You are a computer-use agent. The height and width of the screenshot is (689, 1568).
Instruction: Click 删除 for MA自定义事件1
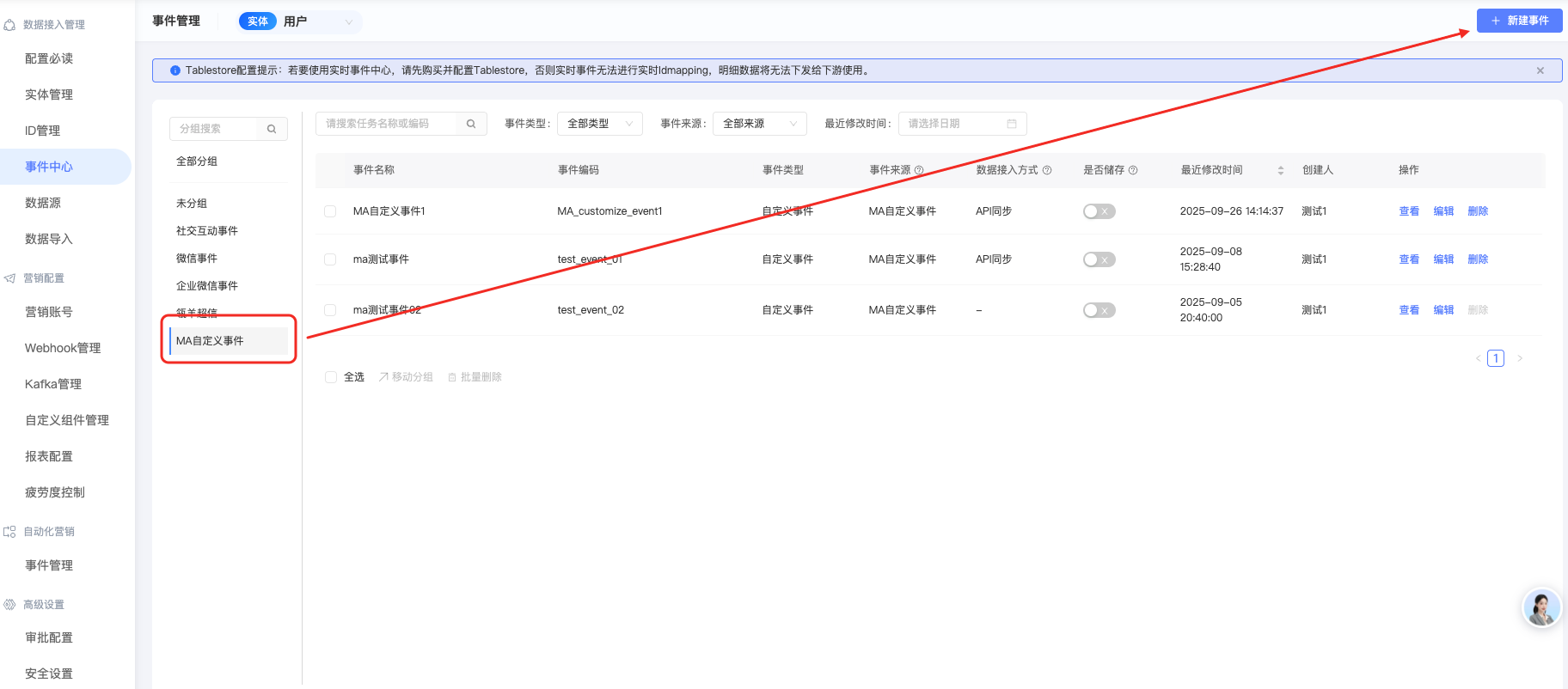pos(1478,211)
